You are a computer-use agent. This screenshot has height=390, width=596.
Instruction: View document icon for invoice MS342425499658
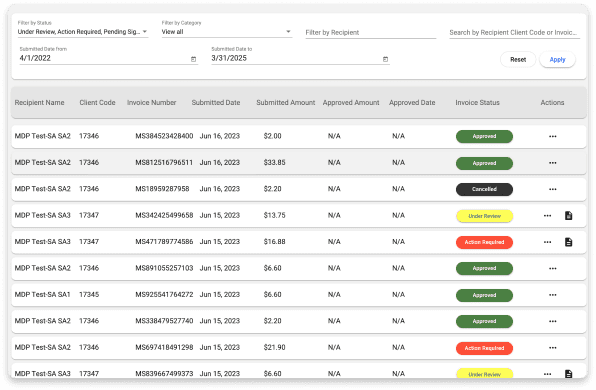(568, 216)
